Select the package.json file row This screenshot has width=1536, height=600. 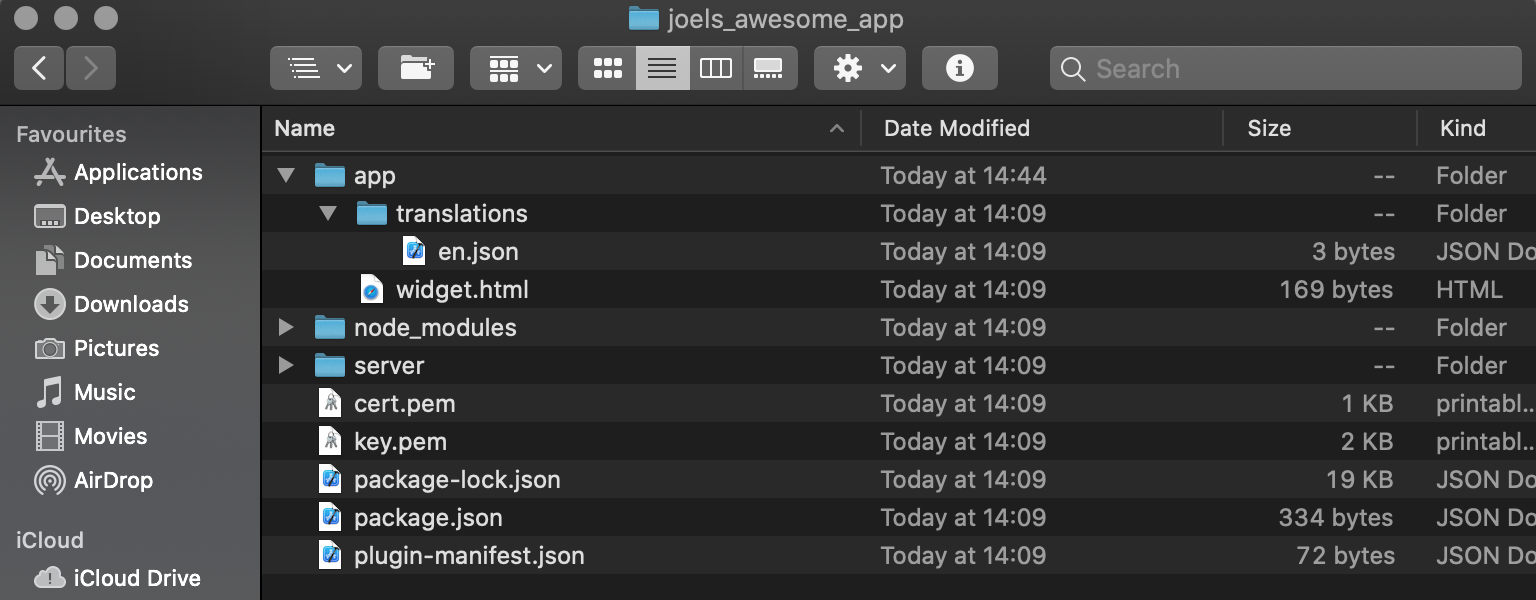pos(428,518)
